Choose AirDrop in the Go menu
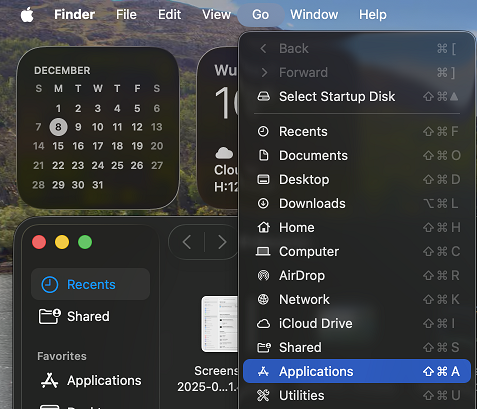This screenshot has height=409, width=477. pos(357,275)
